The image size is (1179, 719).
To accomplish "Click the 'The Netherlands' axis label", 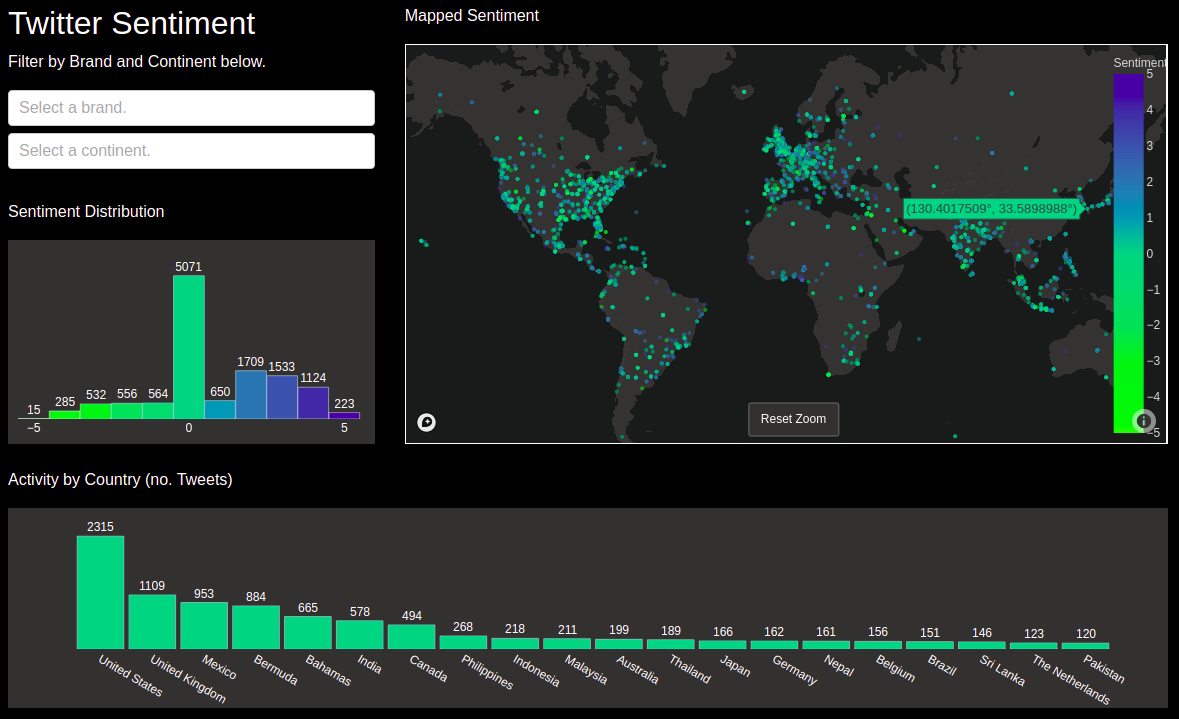I will pos(1071,679).
